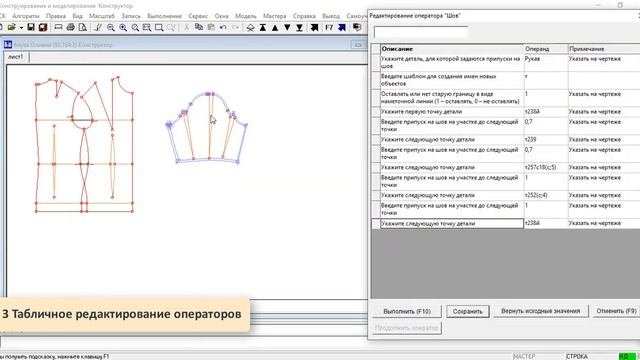Open the Правка menu
This screenshot has height=360, width=640.
pos(56,16)
